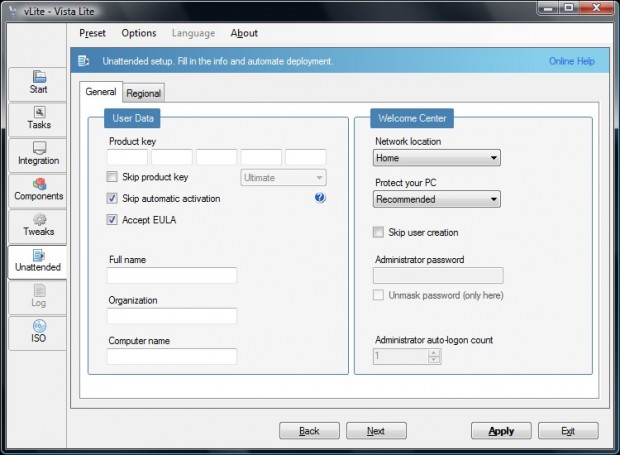Open the Online Help link
This screenshot has width=620, height=455.
[572, 61]
